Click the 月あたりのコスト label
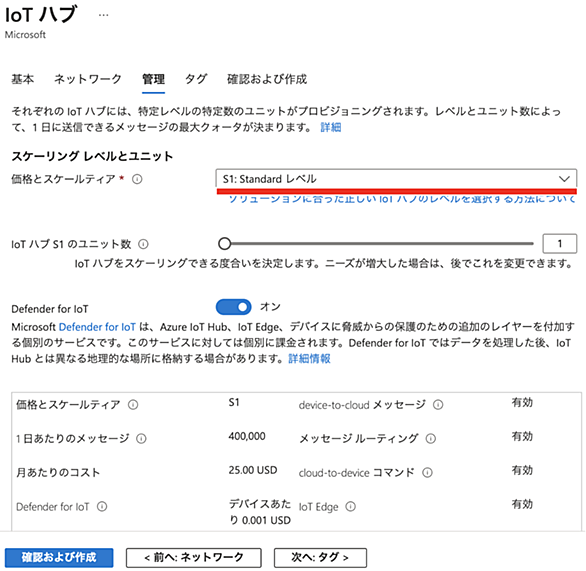 click(58, 473)
